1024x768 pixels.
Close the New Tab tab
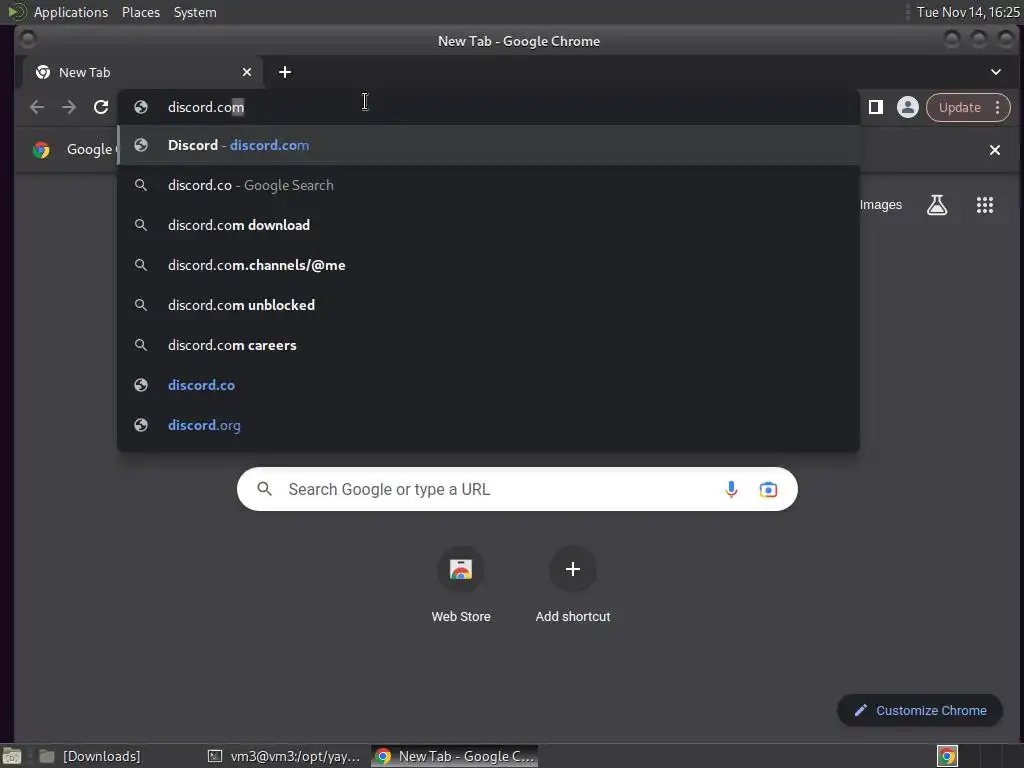(247, 72)
